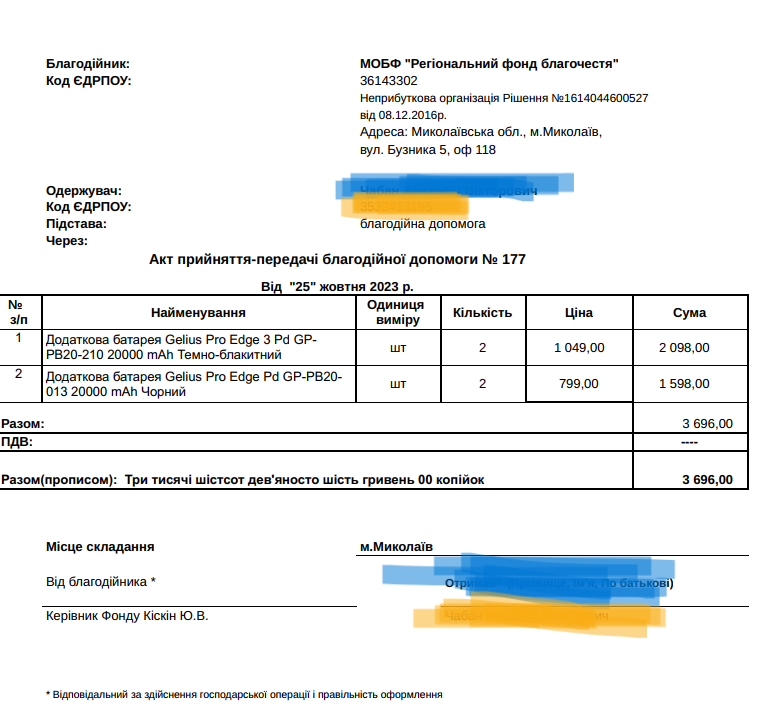Image resolution: width=768 pixels, height=717 pixels.
Task: Click the 'шт' unit in first item row
Action: pos(398,348)
